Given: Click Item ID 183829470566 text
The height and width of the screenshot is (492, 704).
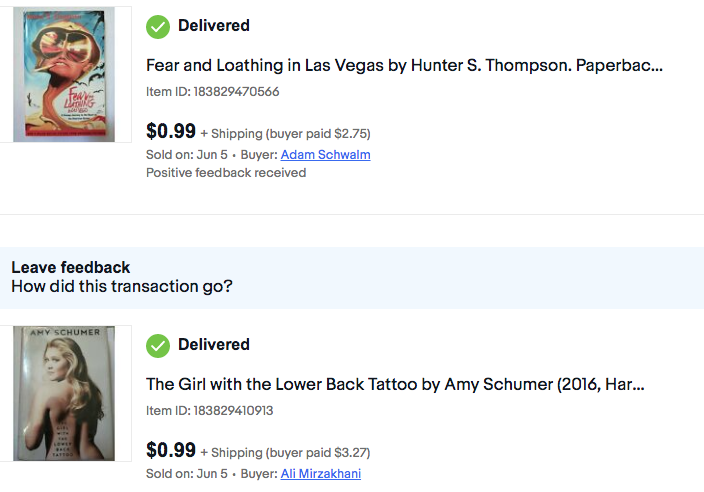Looking at the screenshot, I should coord(212,92).
